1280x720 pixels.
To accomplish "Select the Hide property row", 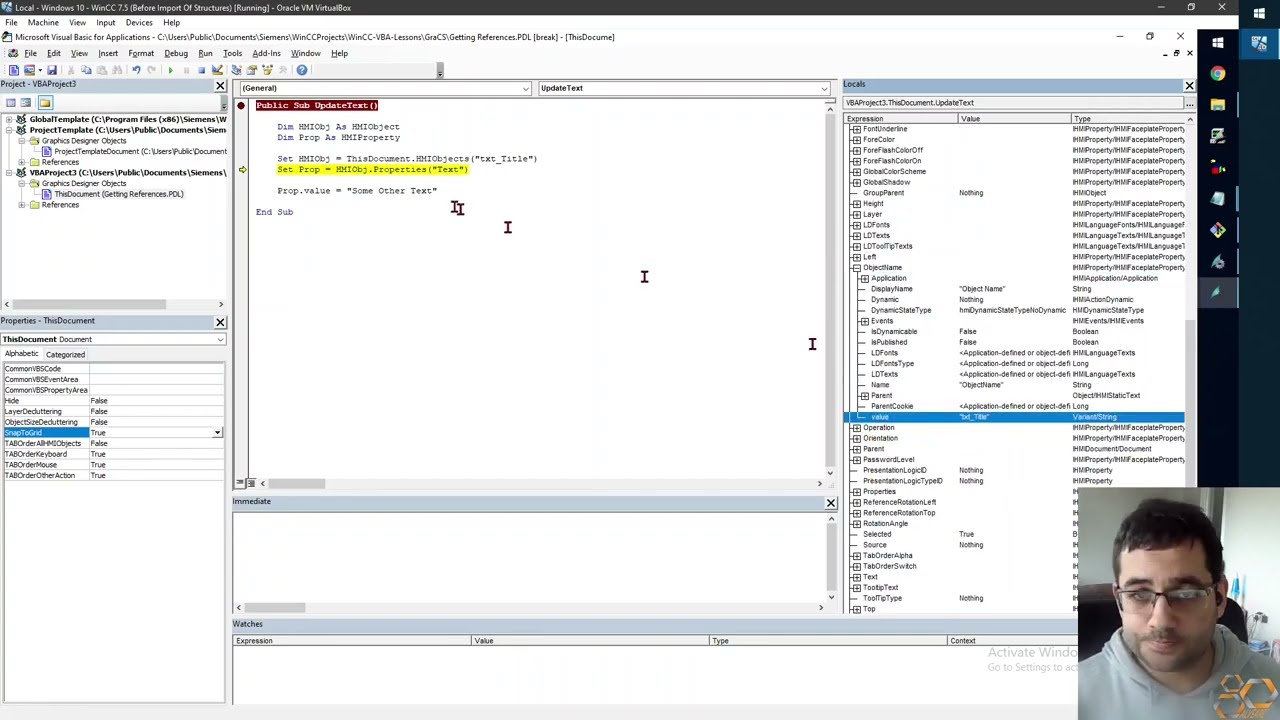I will click(113, 401).
